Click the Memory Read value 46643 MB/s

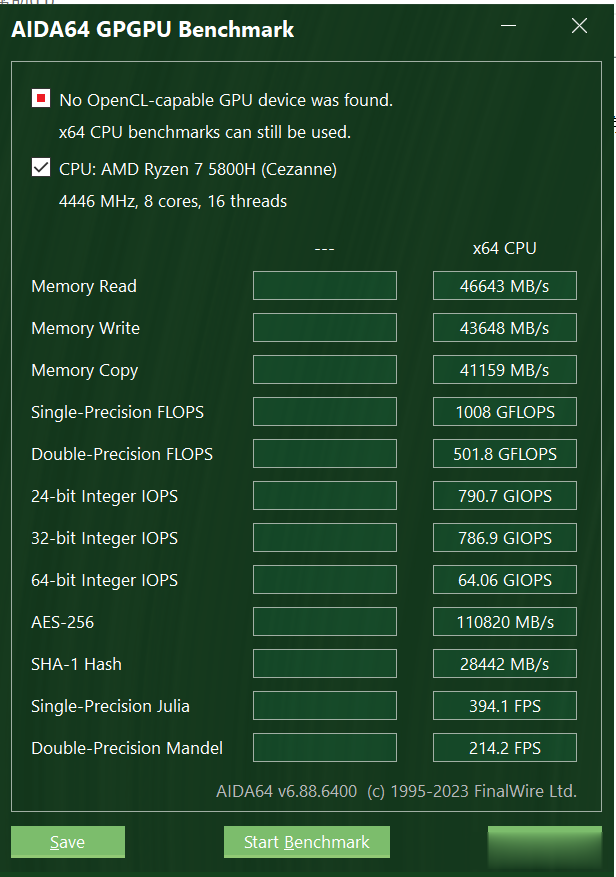(x=505, y=286)
